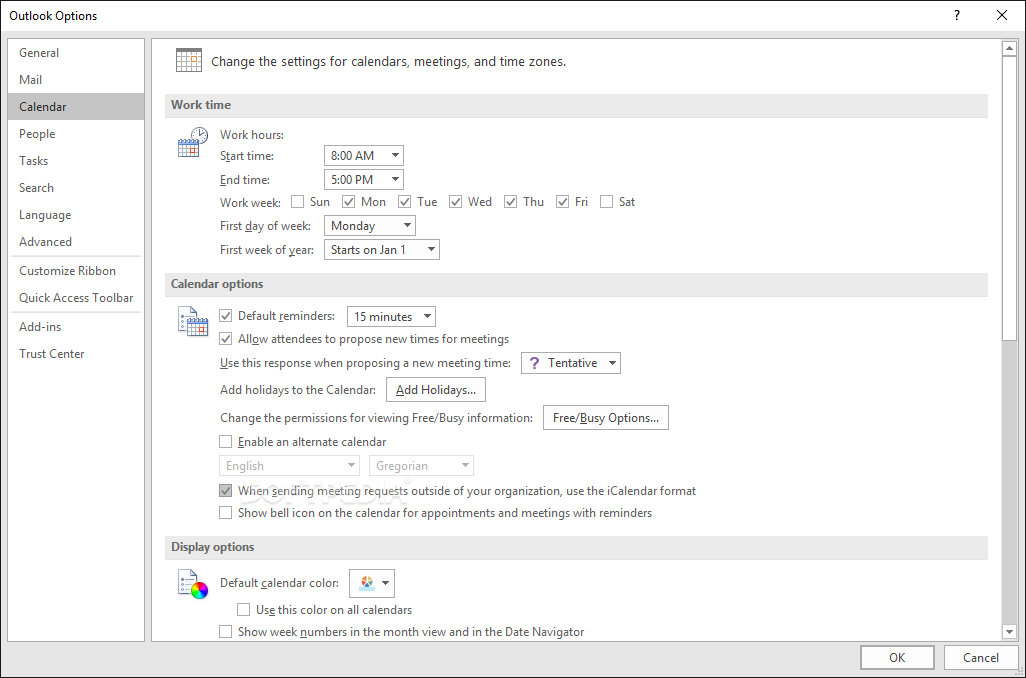Switch to the Search options category
The height and width of the screenshot is (678, 1026).
pyautogui.click(x=76, y=188)
